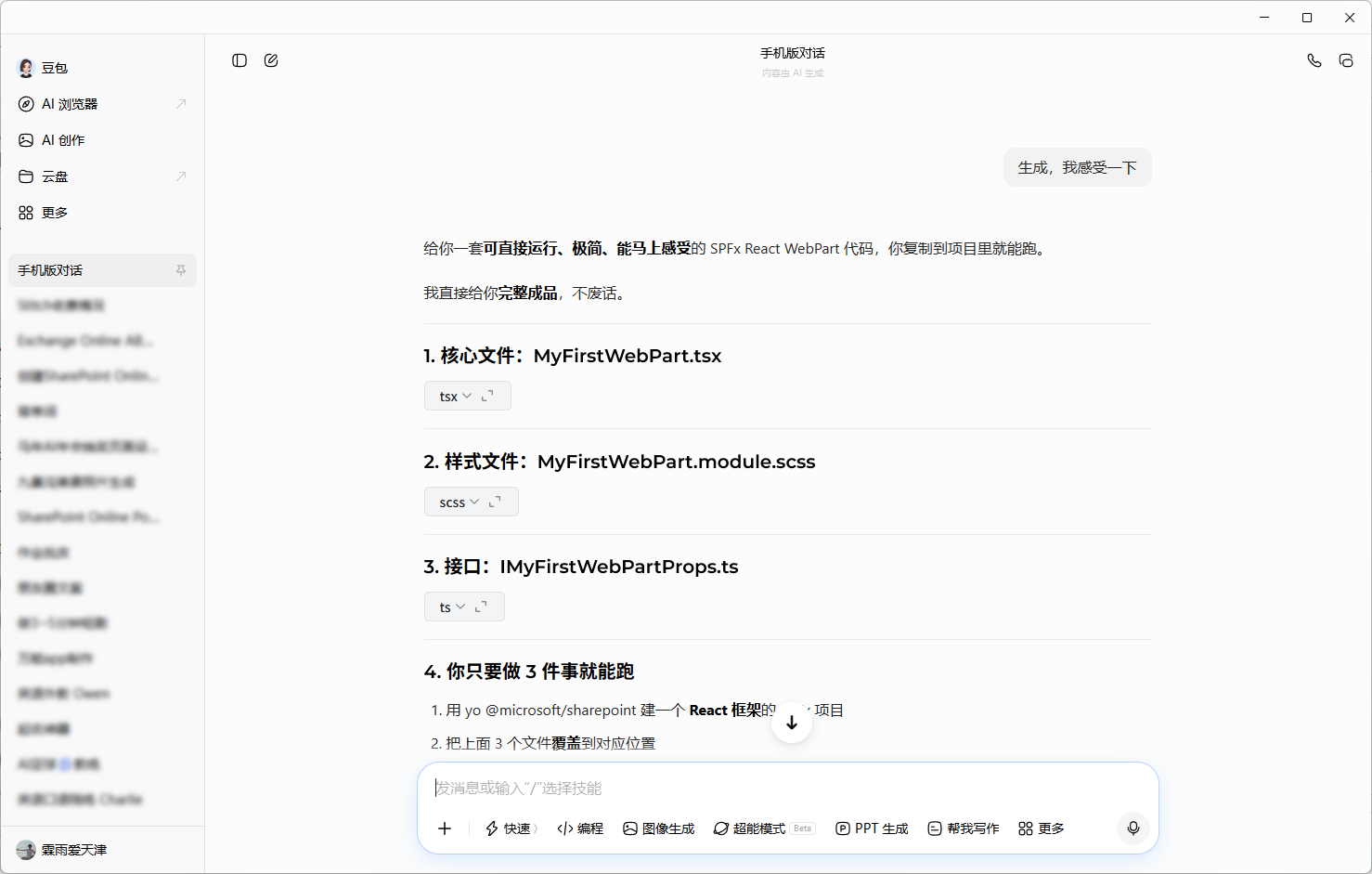Expand the tsx code block dropdown

click(x=456, y=397)
